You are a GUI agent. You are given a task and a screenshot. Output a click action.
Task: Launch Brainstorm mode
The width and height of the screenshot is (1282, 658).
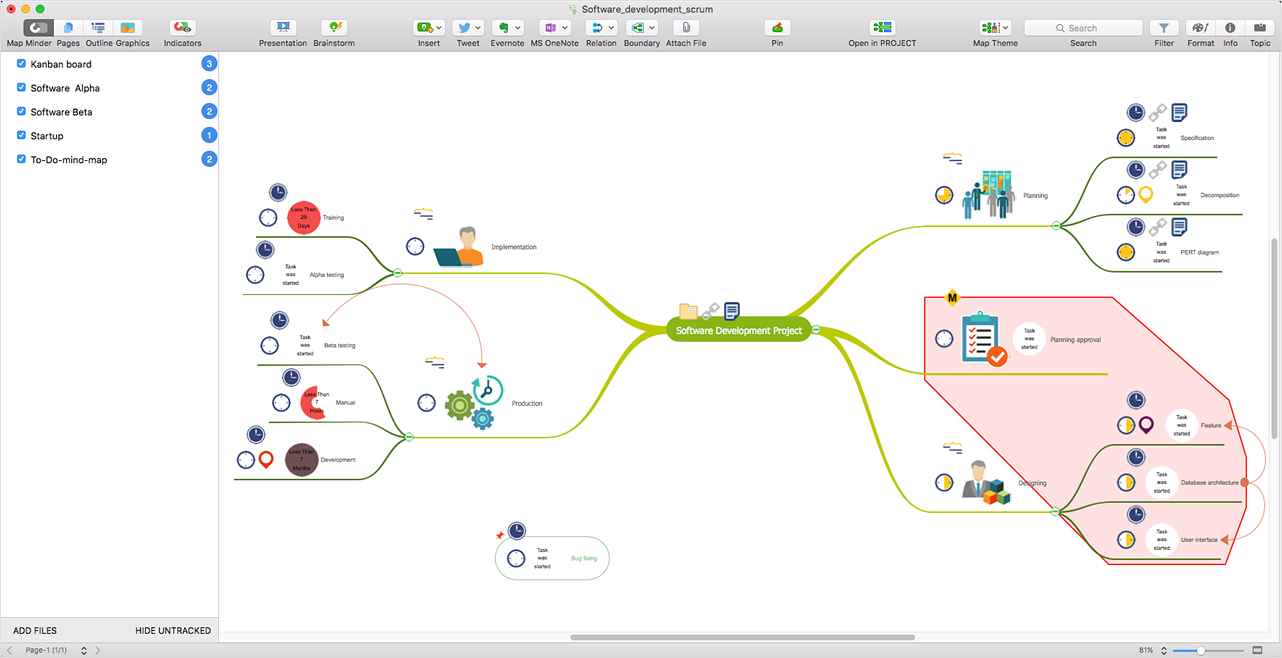(334, 28)
